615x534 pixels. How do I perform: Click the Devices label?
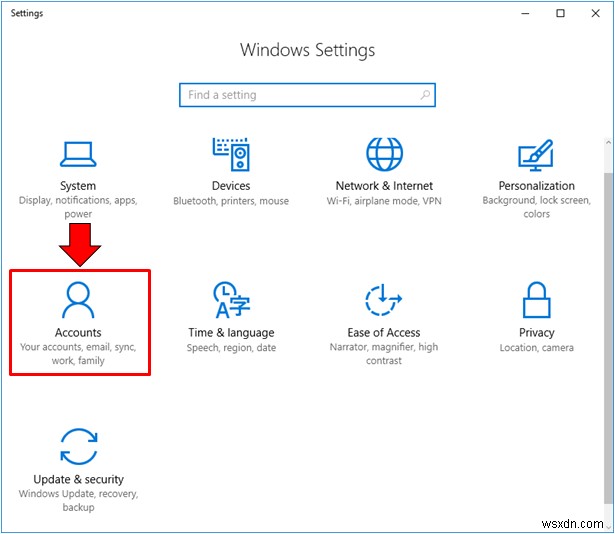[x=231, y=186]
